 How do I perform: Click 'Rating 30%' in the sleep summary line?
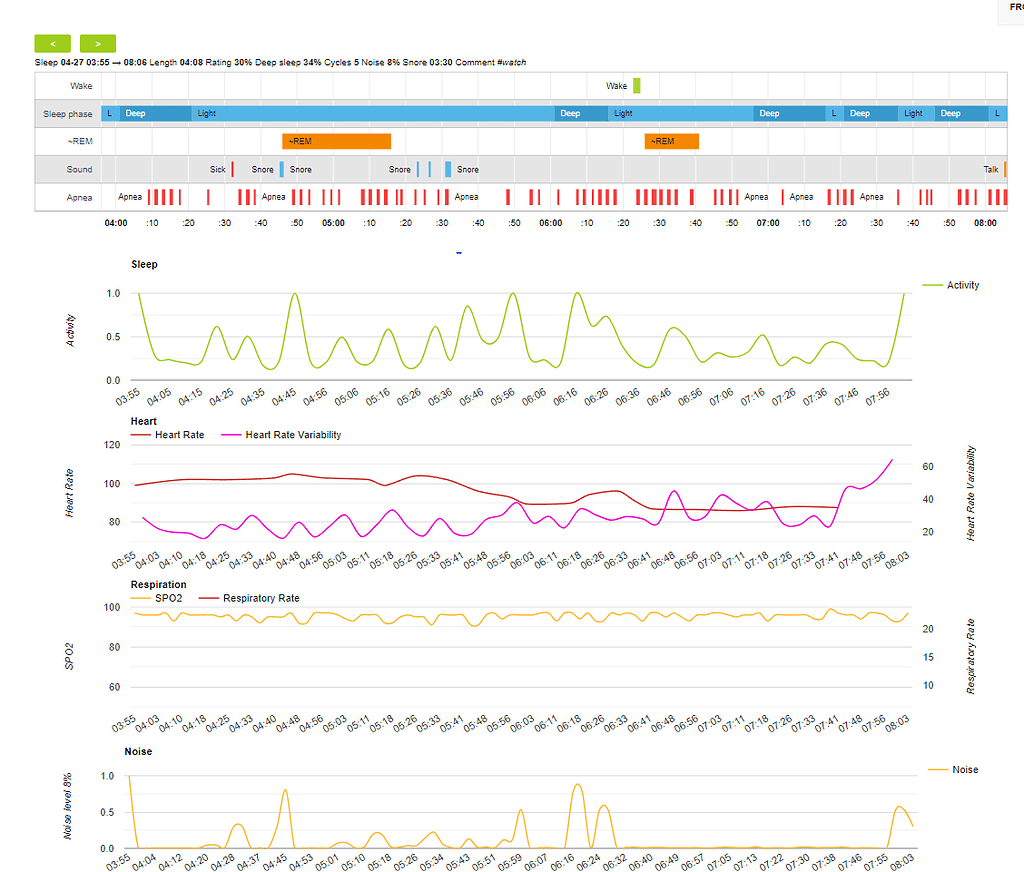coord(229,63)
